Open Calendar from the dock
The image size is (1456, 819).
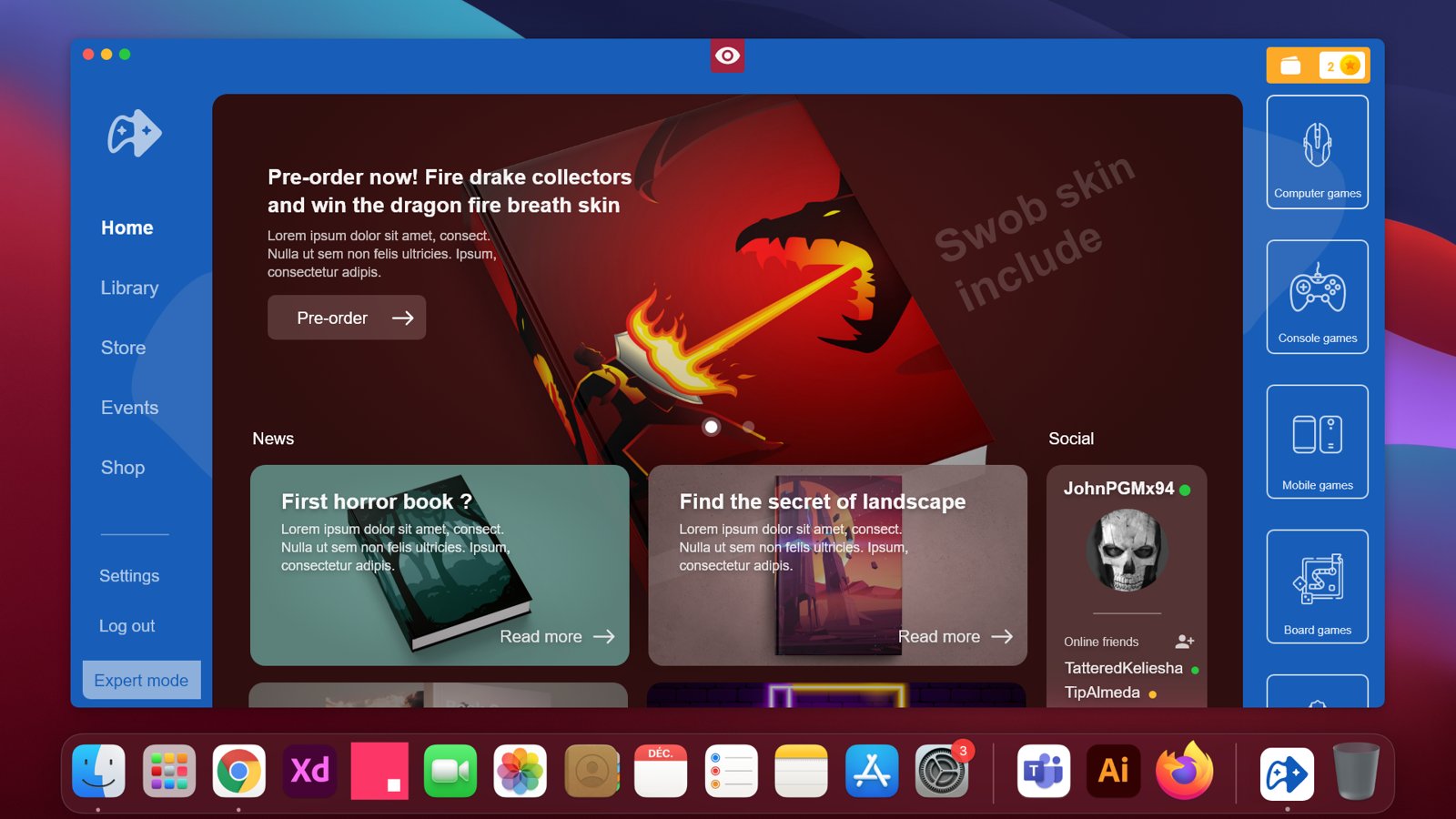point(661,771)
